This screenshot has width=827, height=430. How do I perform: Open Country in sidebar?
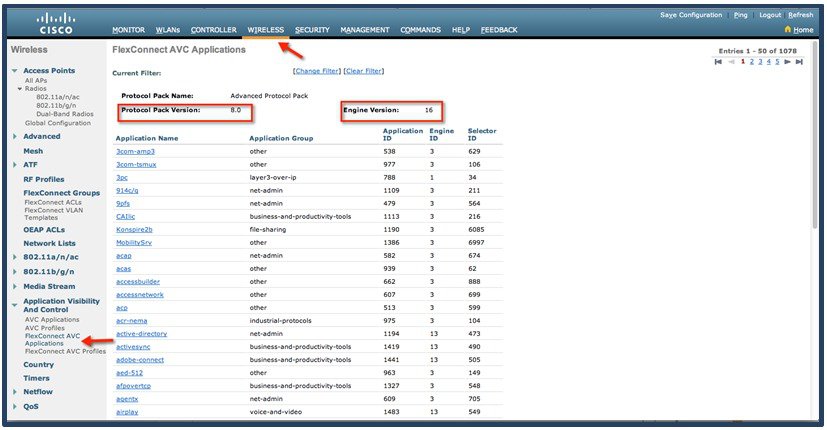[x=38, y=365]
